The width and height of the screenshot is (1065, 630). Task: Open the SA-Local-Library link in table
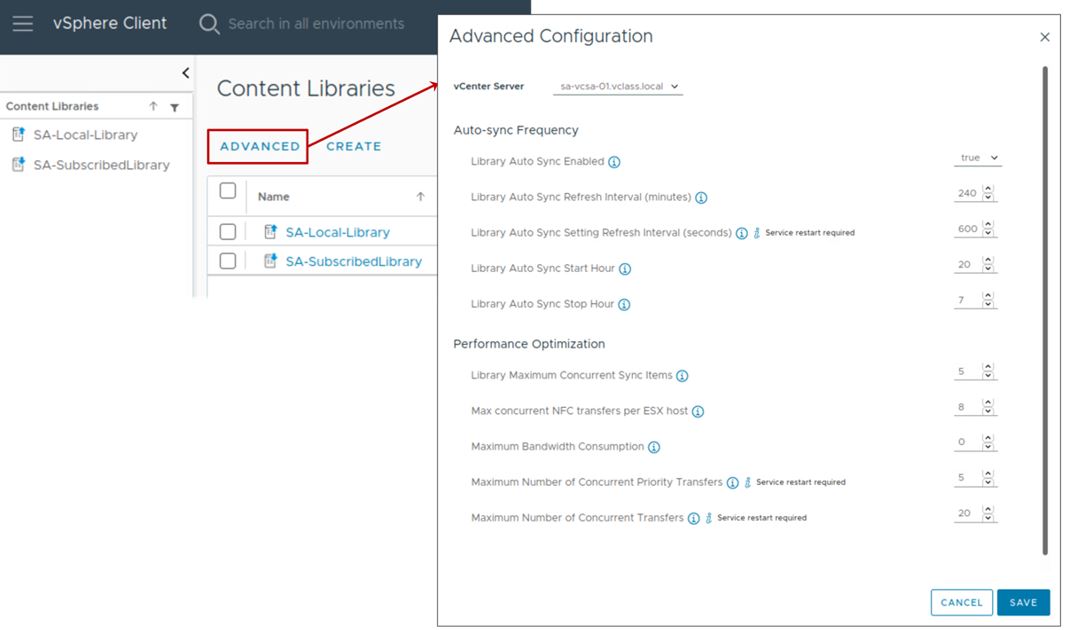point(337,232)
